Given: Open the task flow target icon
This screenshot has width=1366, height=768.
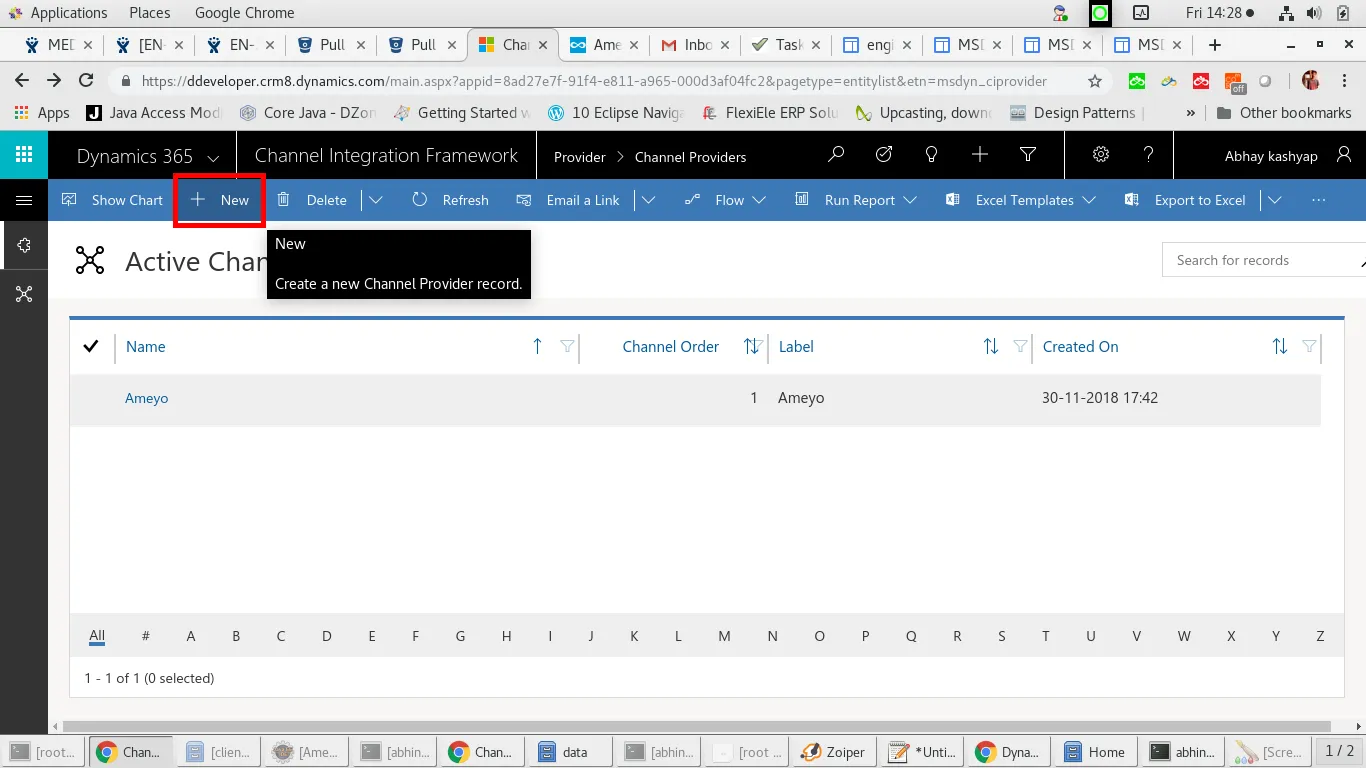Looking at the screenshot, I should coord(884,155).
